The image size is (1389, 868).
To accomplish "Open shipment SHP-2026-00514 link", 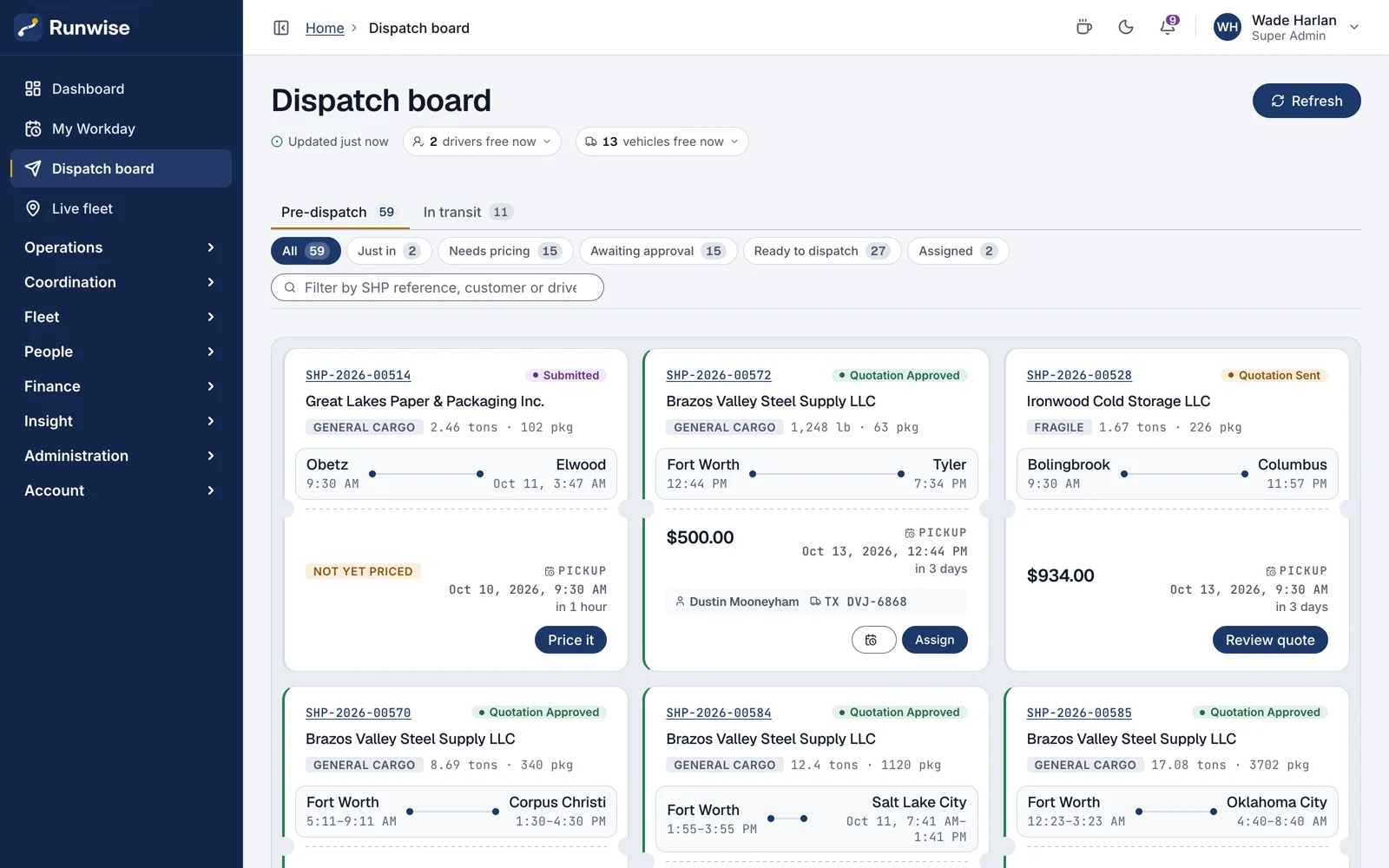I will [358, 375].
